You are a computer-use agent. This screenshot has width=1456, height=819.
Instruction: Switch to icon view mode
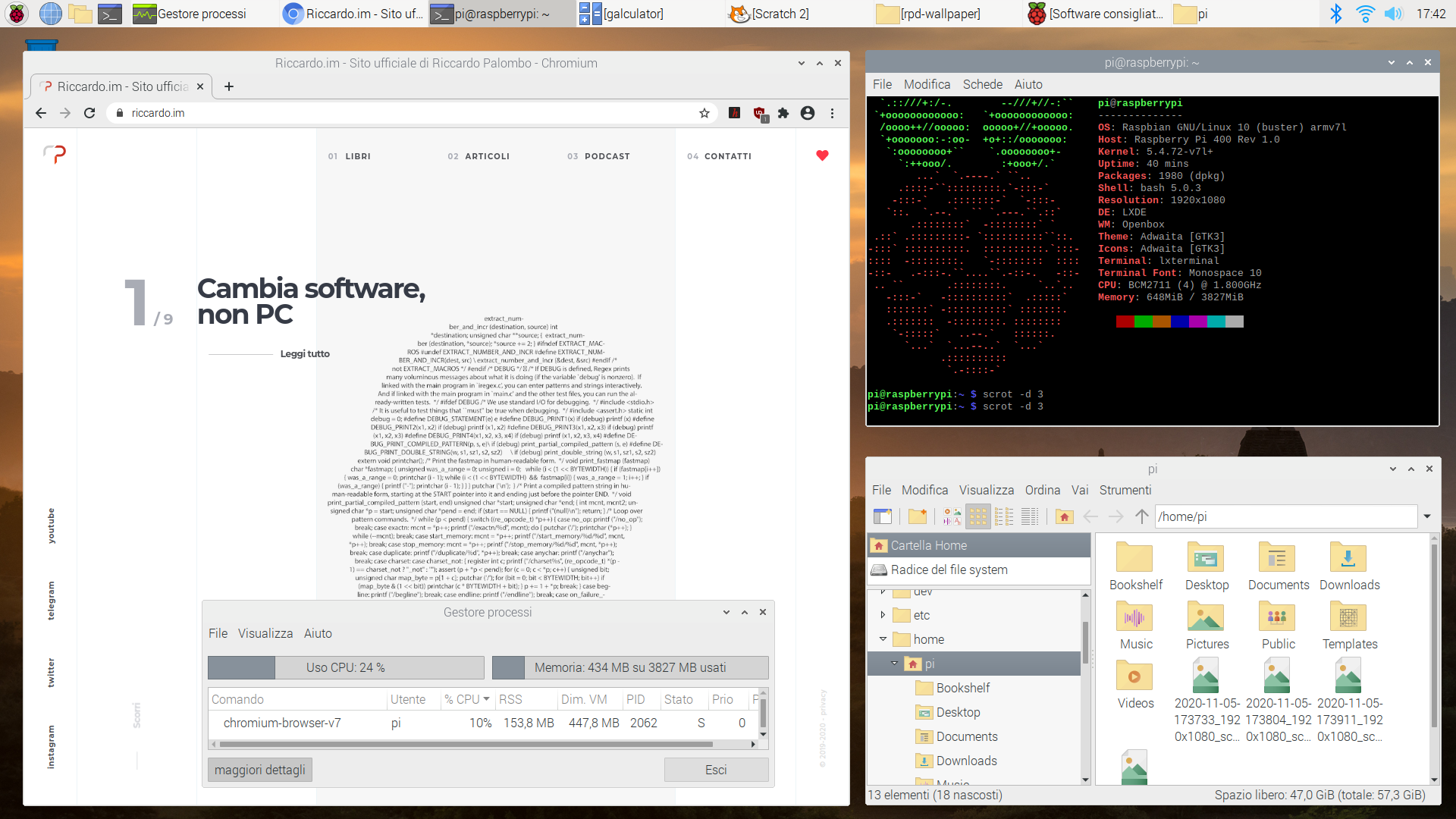coord(978,517)
